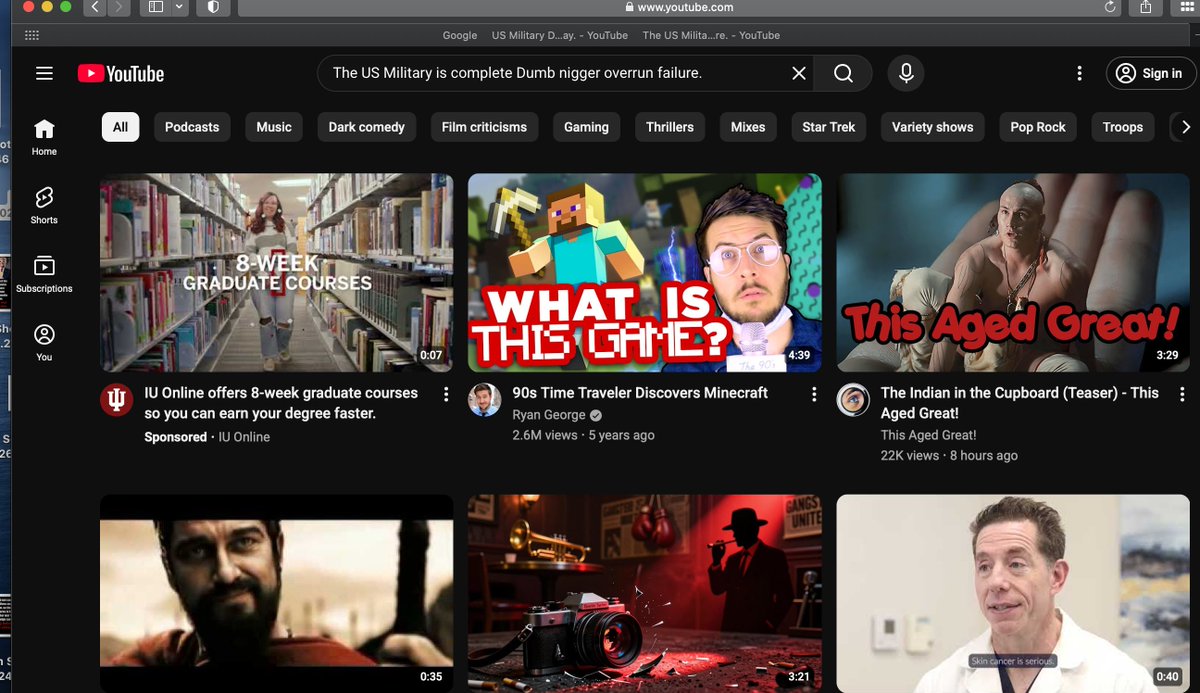The height and width of the screenshot is (693, 1200).
Task: Click IU Online sponsor name text
Action: (x=244, y=437)
